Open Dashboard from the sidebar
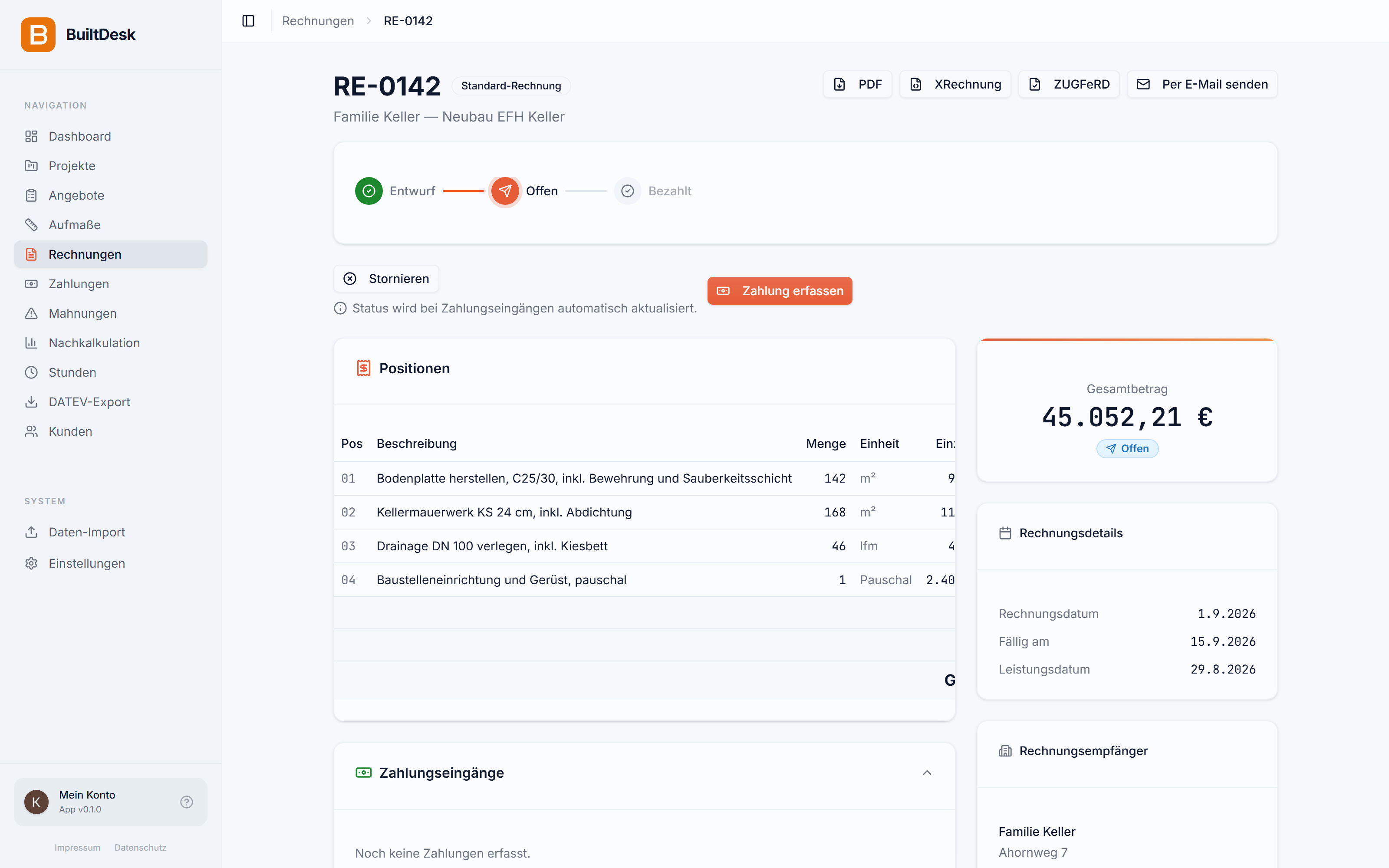 coord(110,136)
